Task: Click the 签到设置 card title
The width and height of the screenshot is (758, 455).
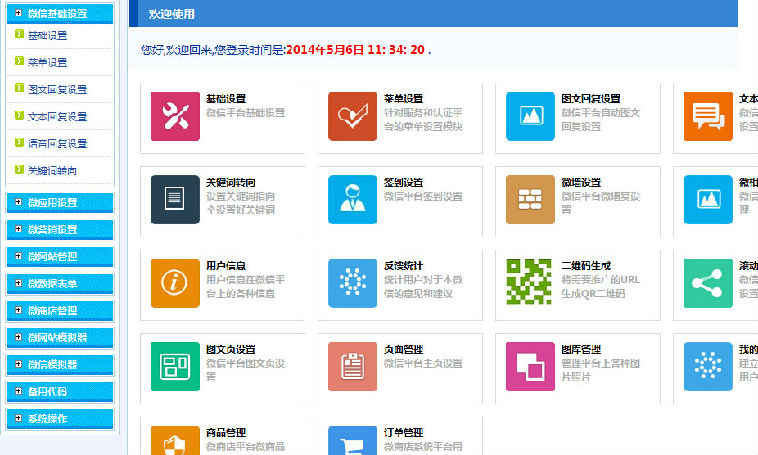Action: (404, 183)
